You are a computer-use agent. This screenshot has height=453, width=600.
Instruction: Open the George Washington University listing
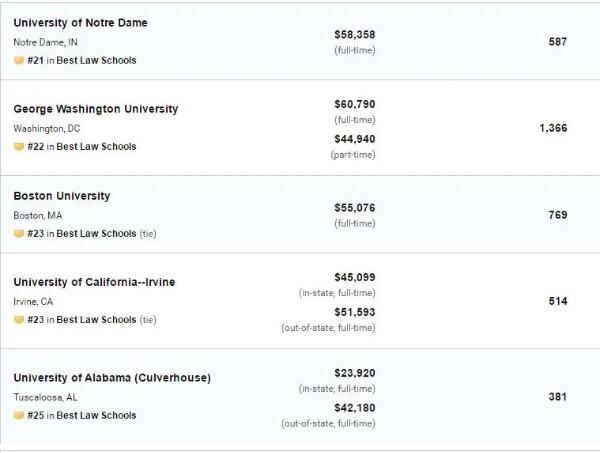coord(95,109)
